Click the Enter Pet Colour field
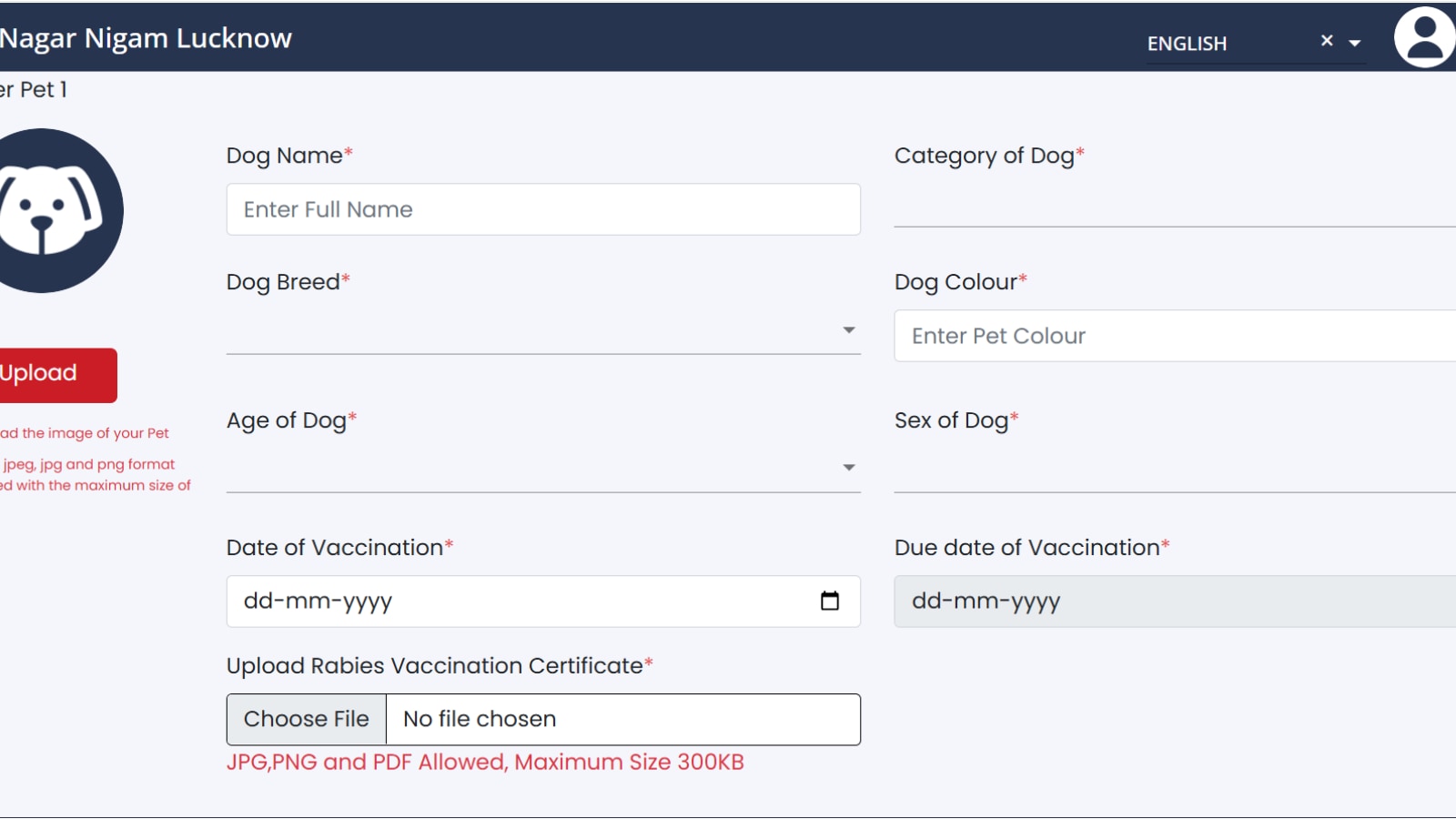 (1174, 335)
